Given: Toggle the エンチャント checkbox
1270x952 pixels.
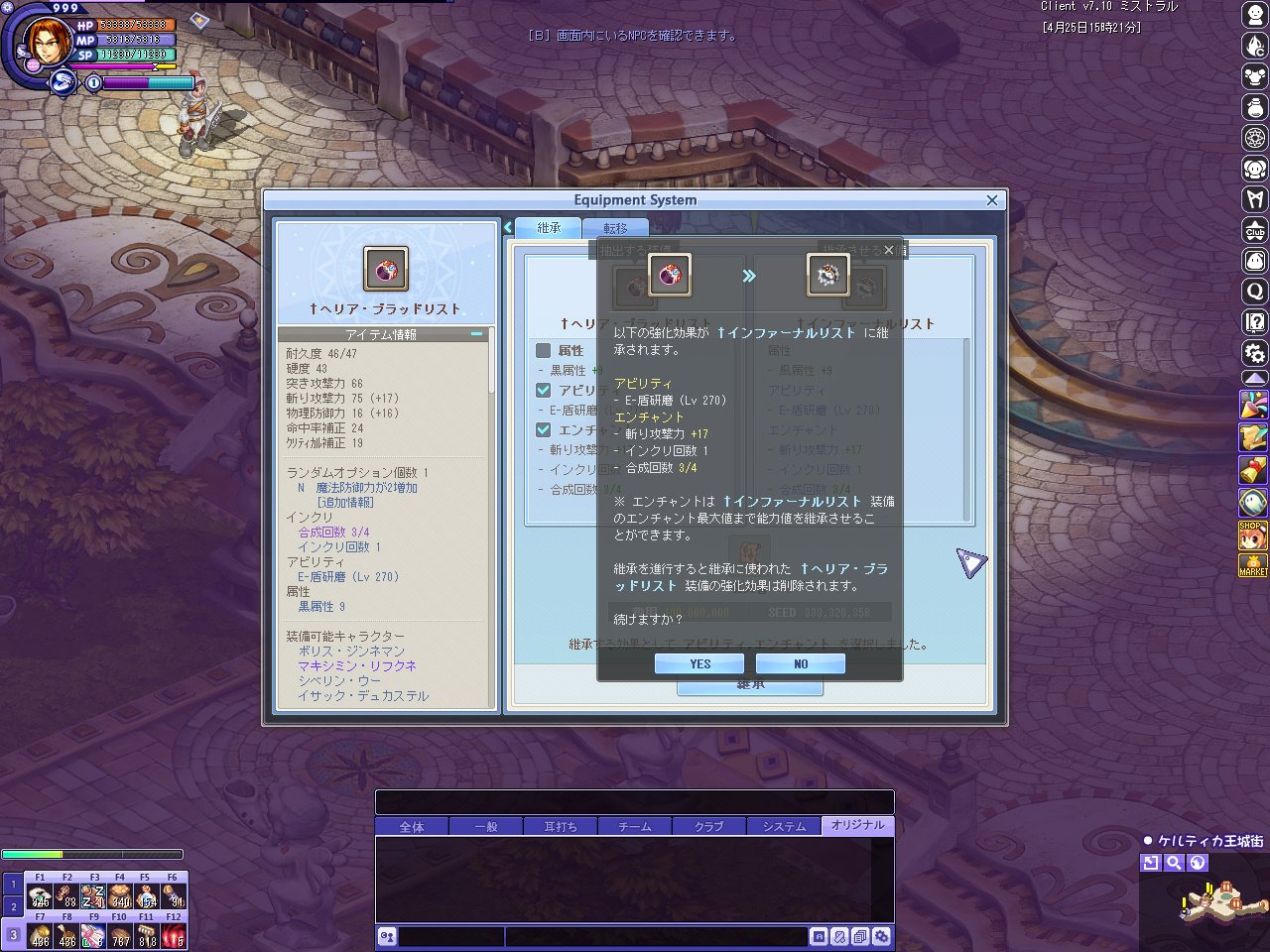Looking at the screenshot, I should 543,429.
